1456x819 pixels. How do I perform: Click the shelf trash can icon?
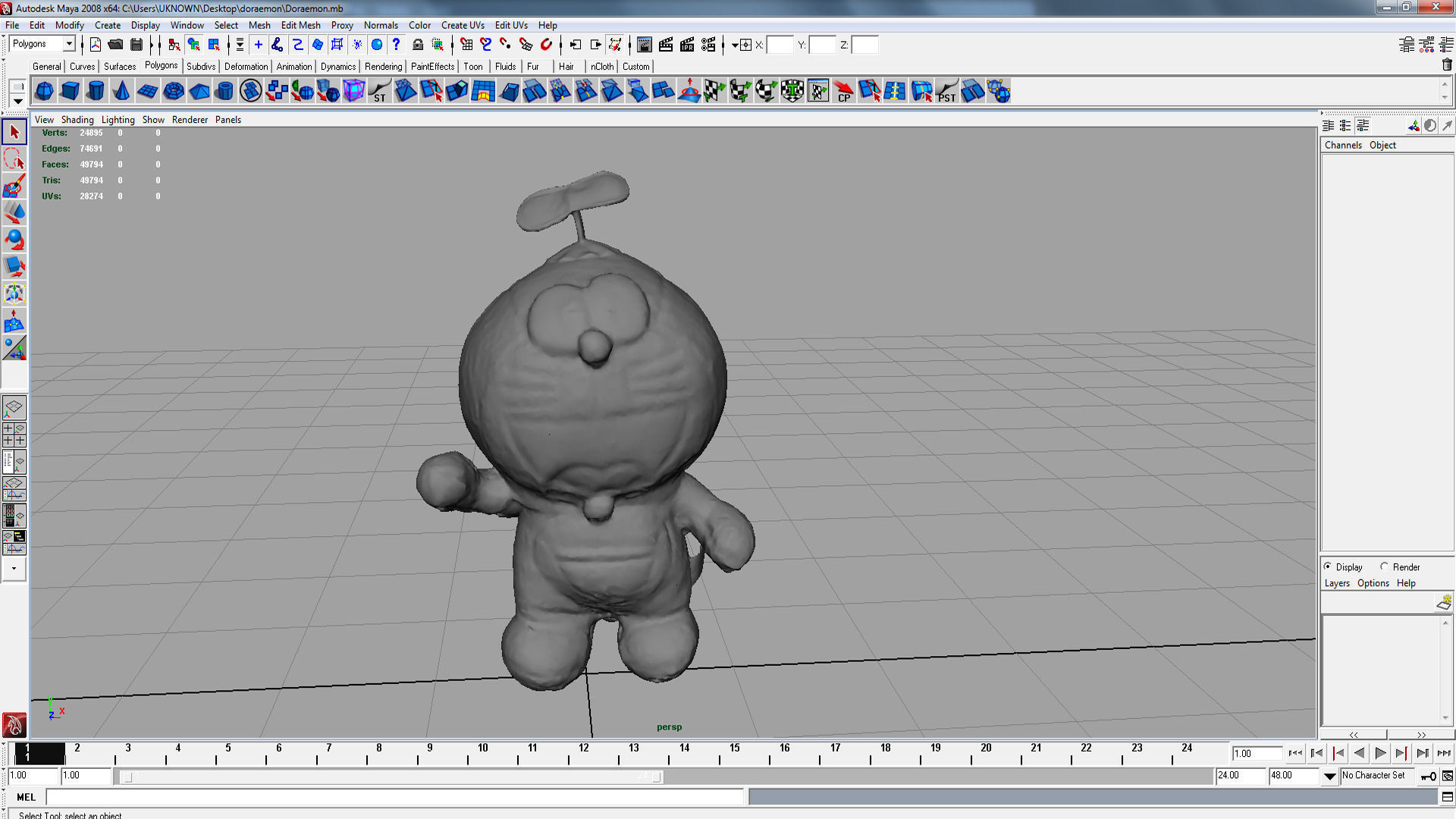click(1446, 65)
